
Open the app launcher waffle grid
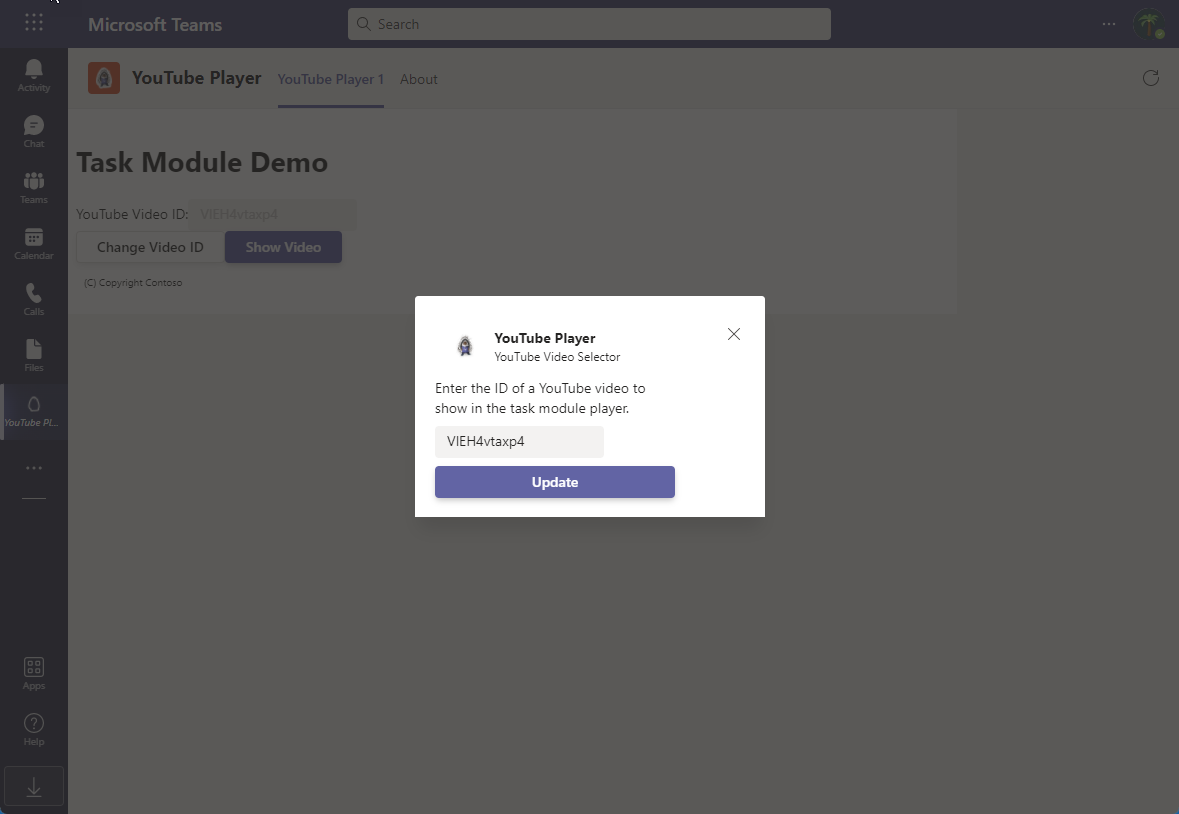coord(34,23)
